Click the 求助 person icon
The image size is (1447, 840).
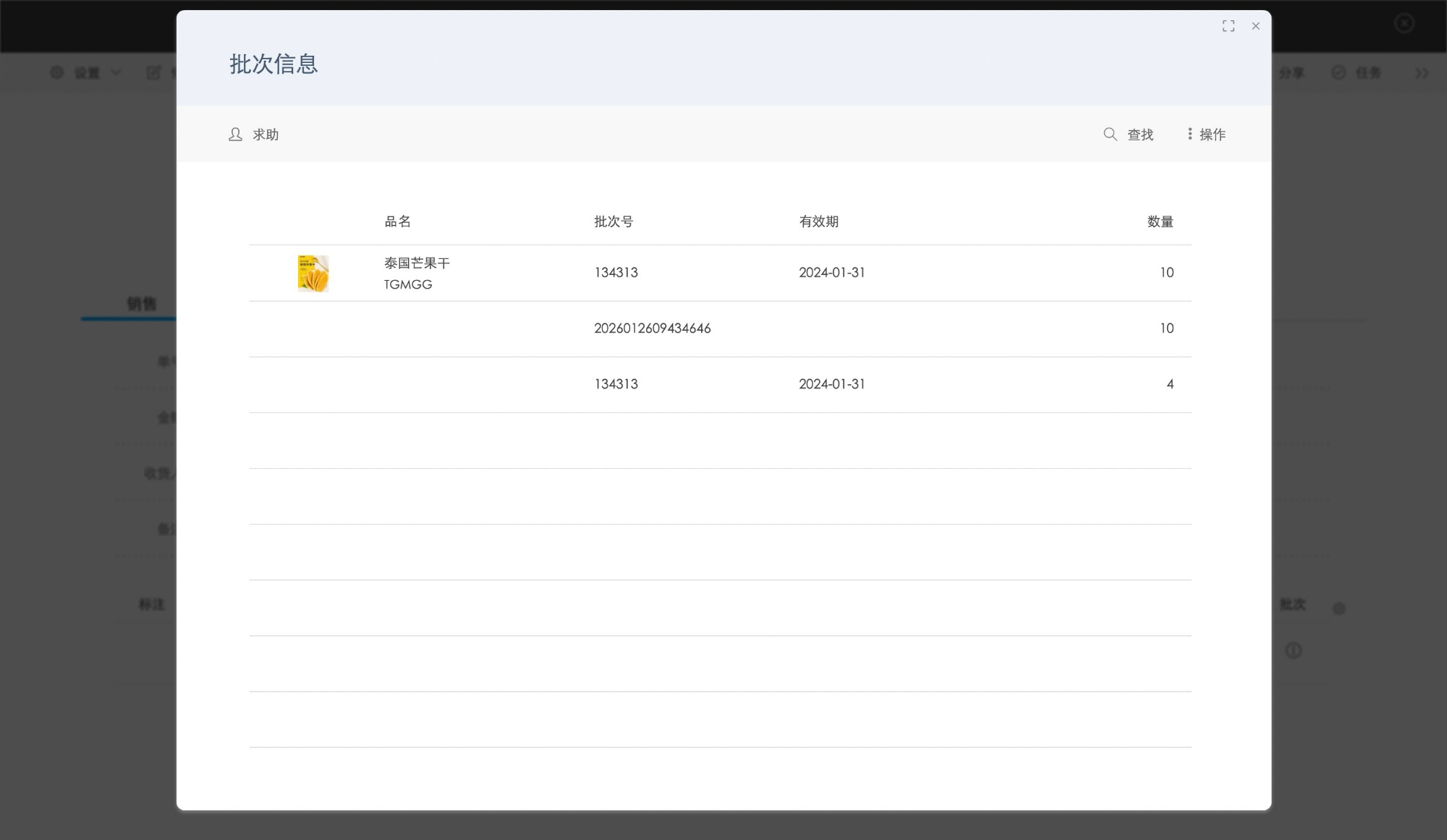(x=235, y=135)
